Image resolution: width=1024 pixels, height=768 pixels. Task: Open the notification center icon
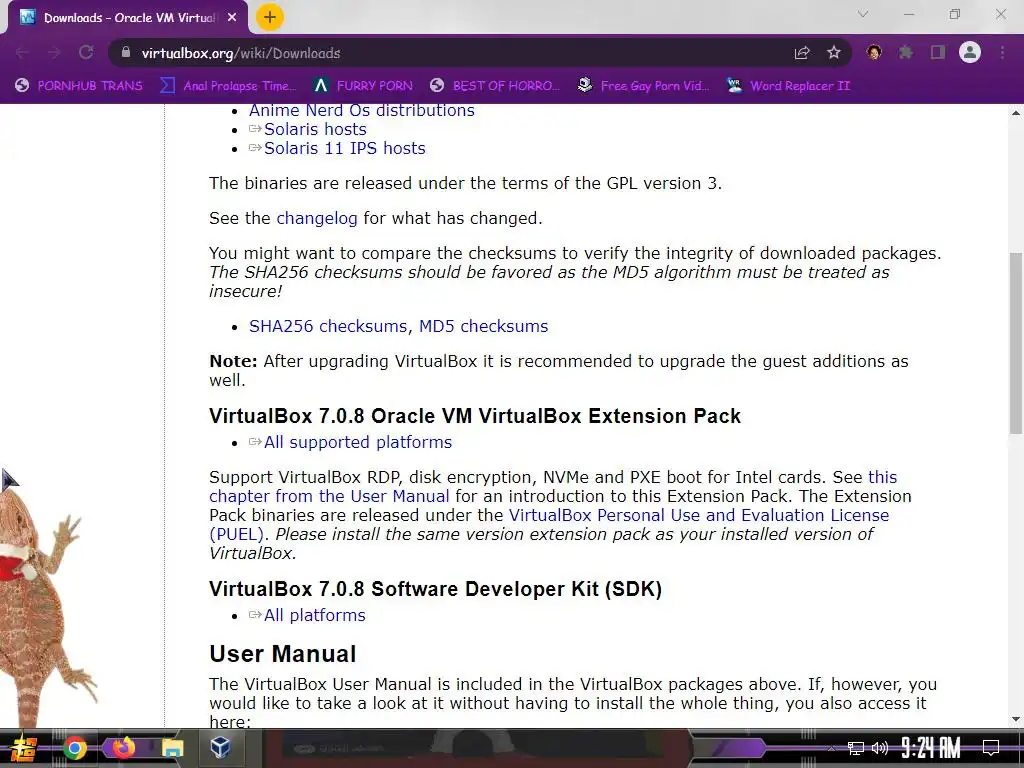tap(991, 748)
